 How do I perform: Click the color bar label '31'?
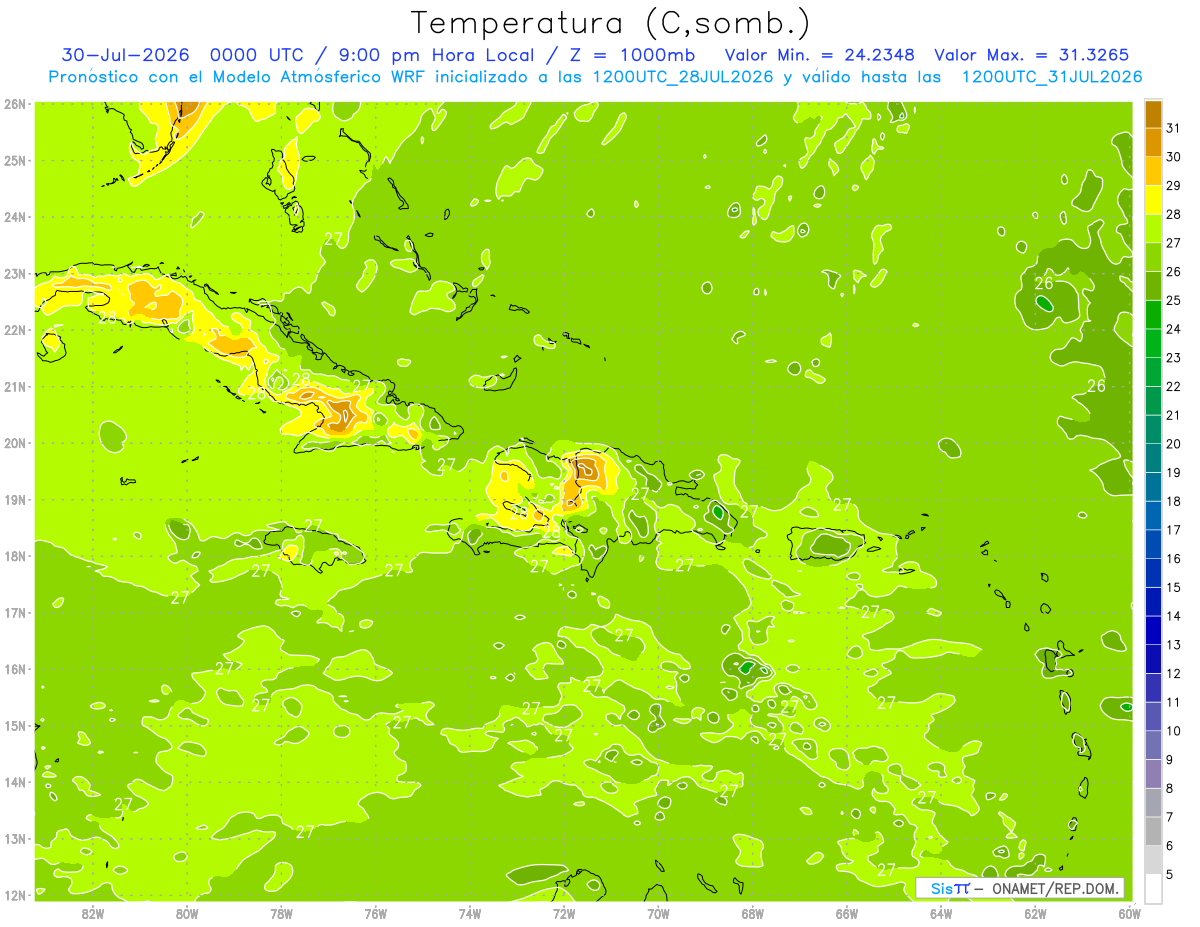pos(1174,128)
